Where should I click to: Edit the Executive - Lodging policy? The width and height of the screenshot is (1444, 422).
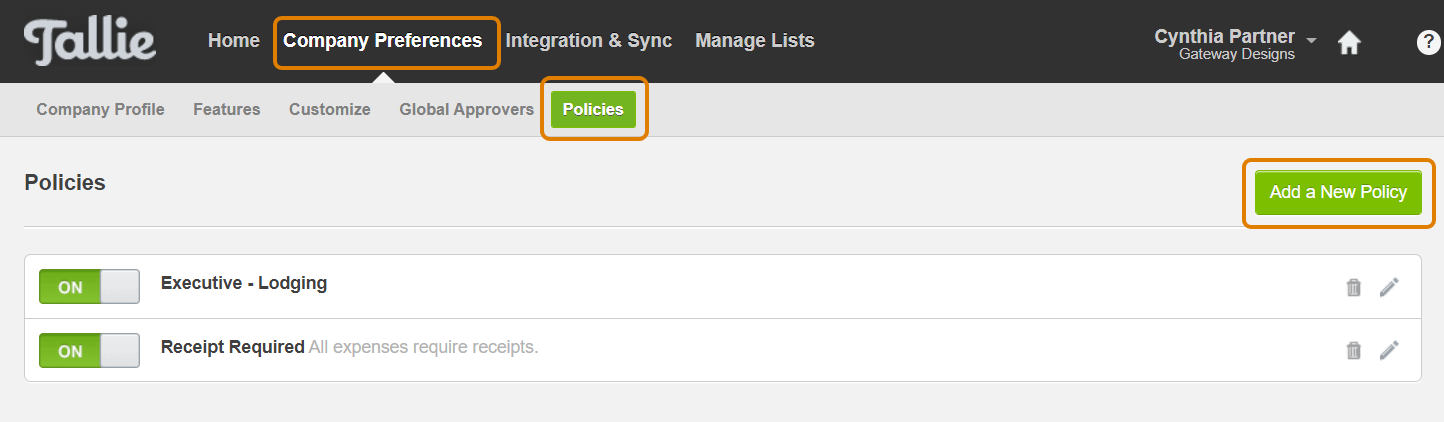pyautogui.click(x=1389, y=288)
